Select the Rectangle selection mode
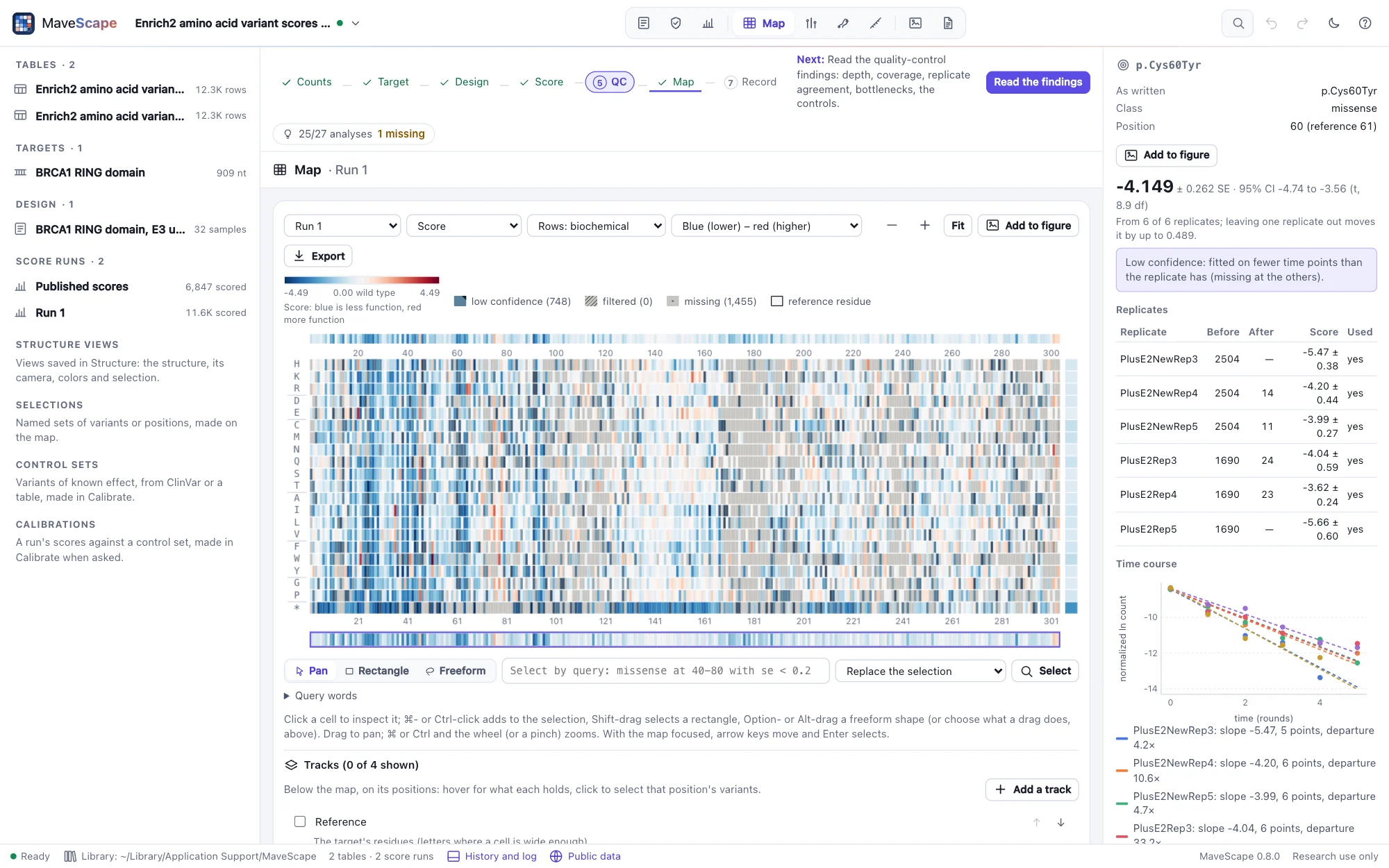Image resolution: width=1389 pixels, height=868 pixels. click(x=377, y=671)
